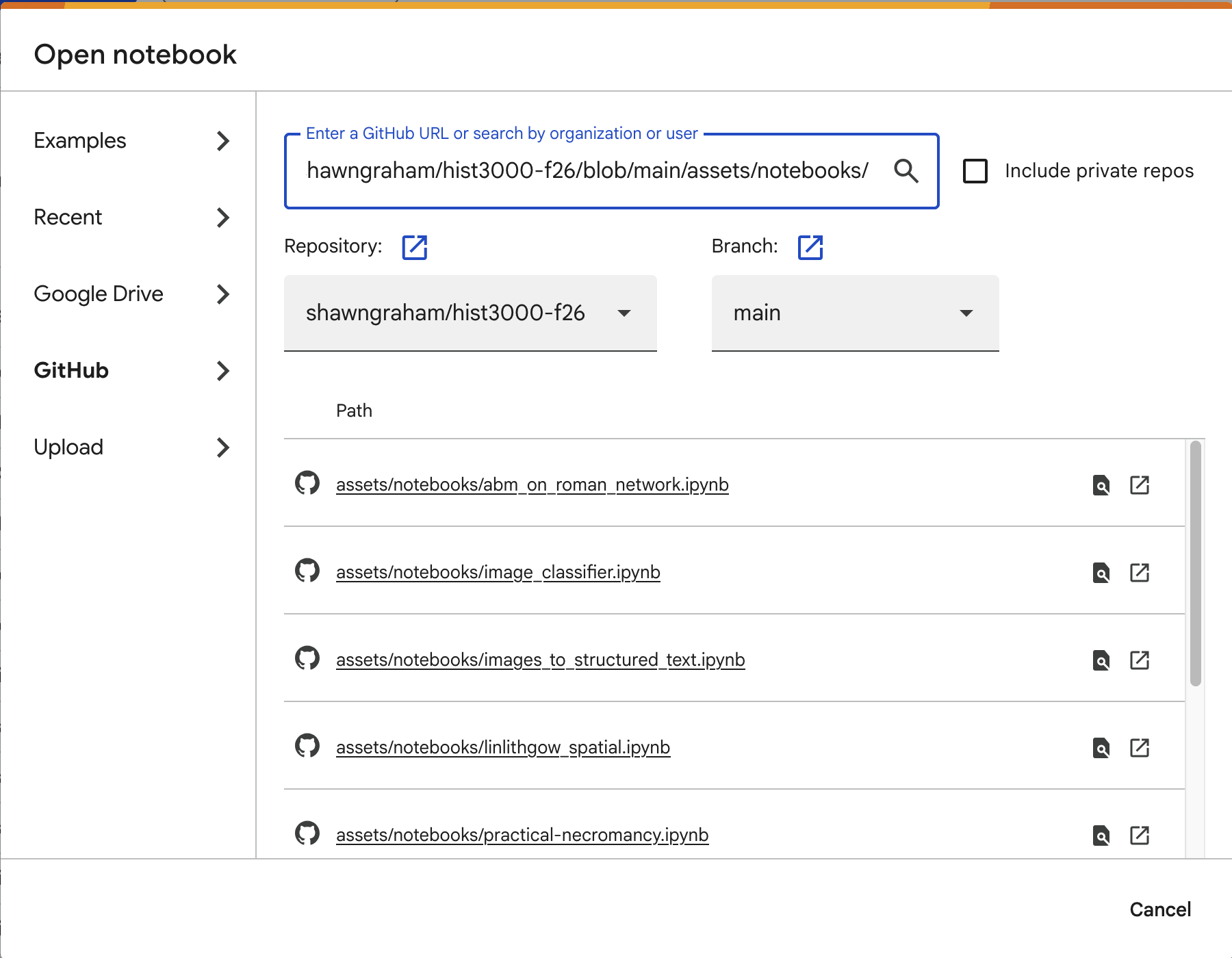Switch to the Upload tab
This screenshot has height=958, width=1232.
(x=128, y=448)
